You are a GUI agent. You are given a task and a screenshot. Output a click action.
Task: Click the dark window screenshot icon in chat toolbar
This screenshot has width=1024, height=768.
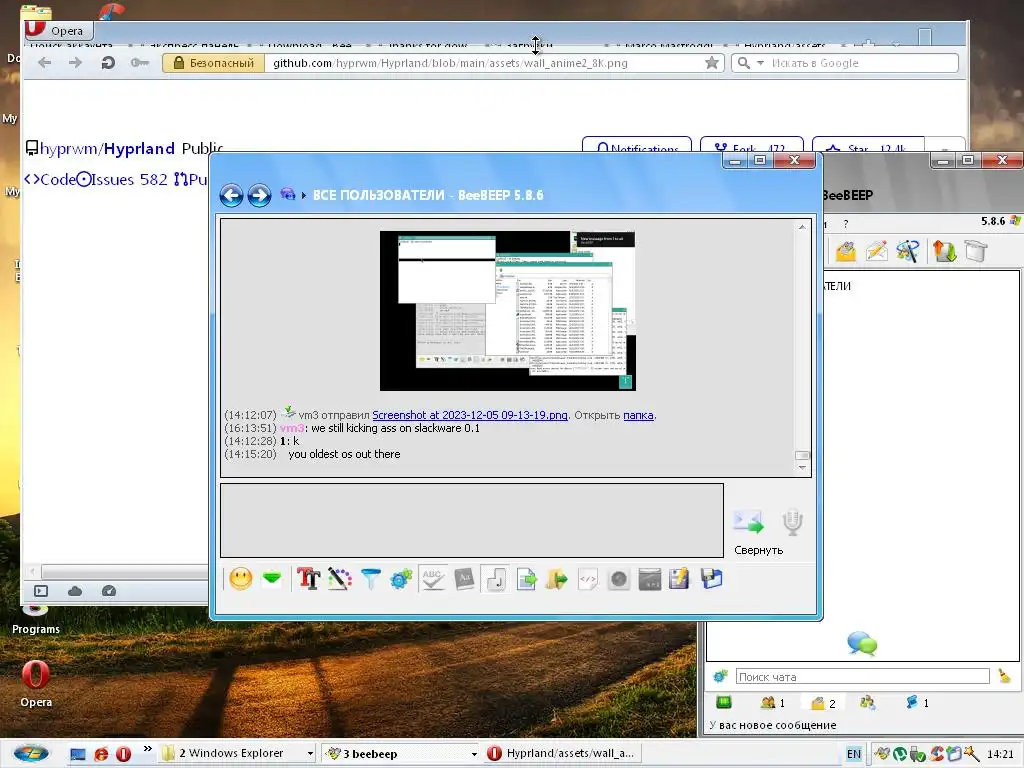[x=649, y=579]
